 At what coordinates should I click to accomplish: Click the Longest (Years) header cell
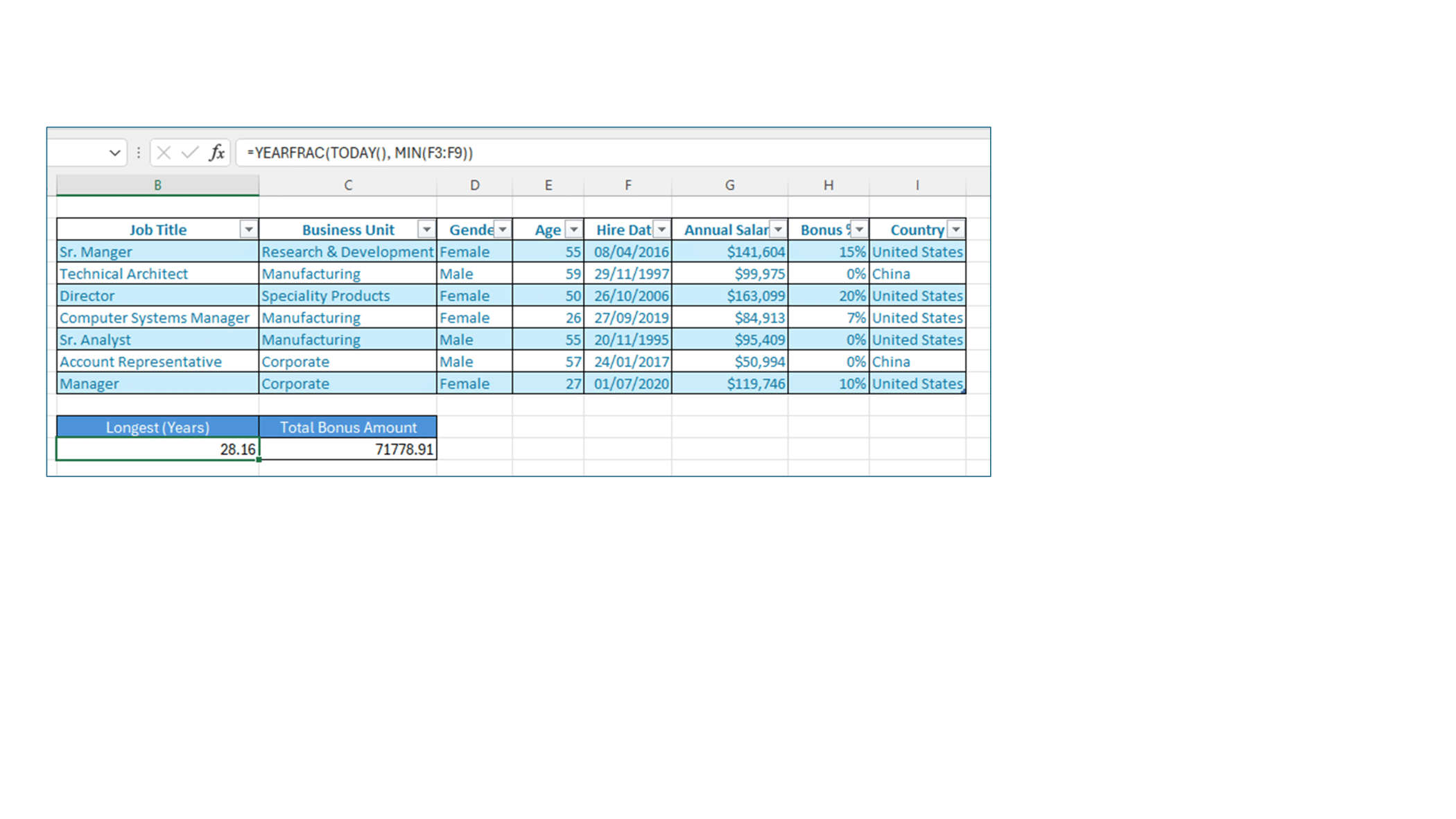click(157, 427)
